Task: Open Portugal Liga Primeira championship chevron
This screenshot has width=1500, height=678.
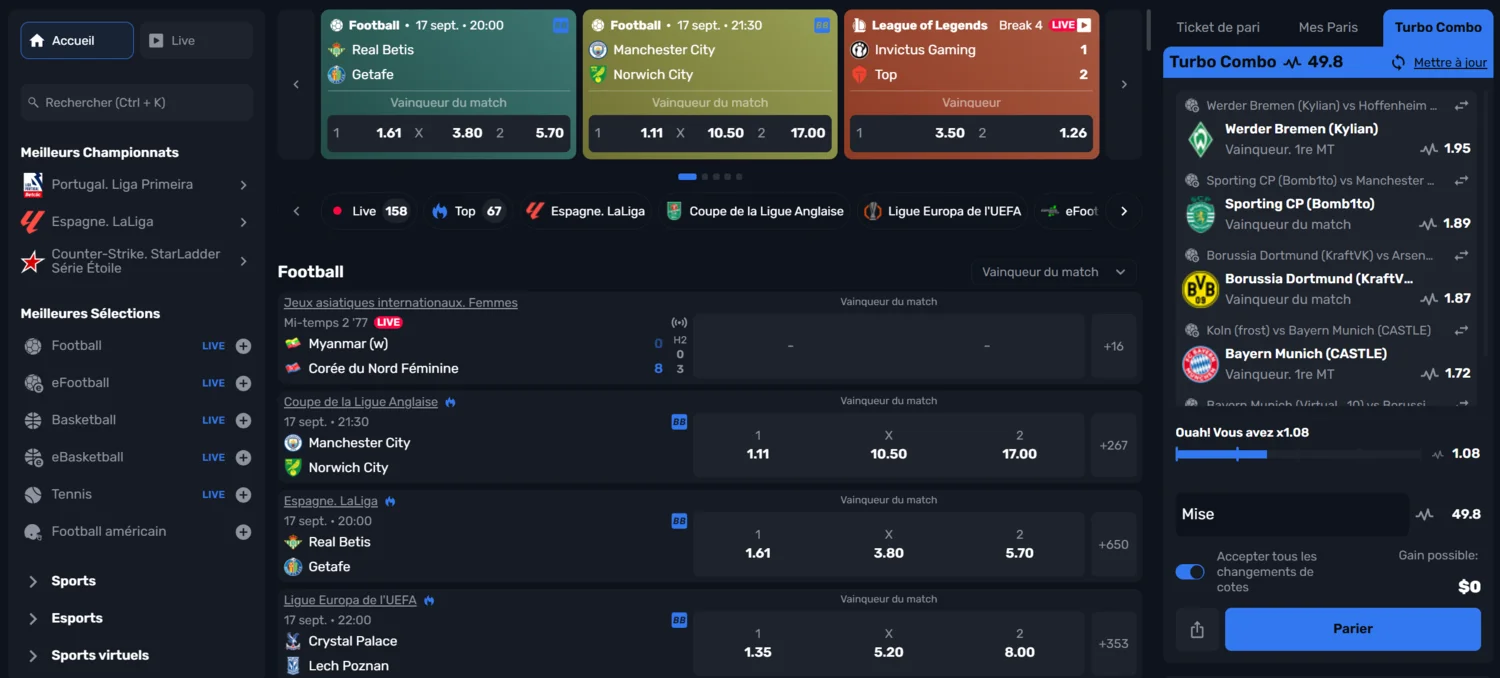Action: 243,185
